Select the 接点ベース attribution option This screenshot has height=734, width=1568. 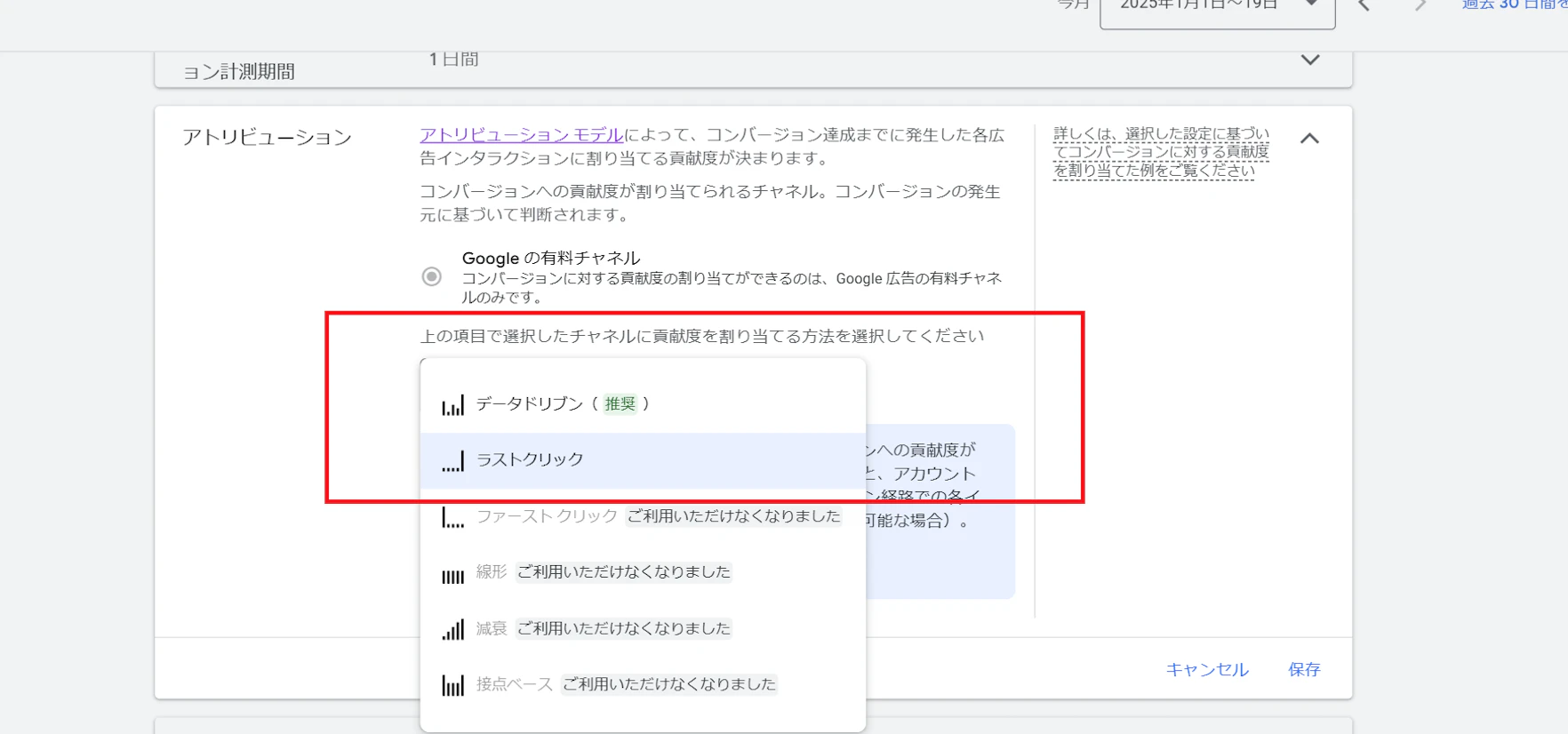643,684
